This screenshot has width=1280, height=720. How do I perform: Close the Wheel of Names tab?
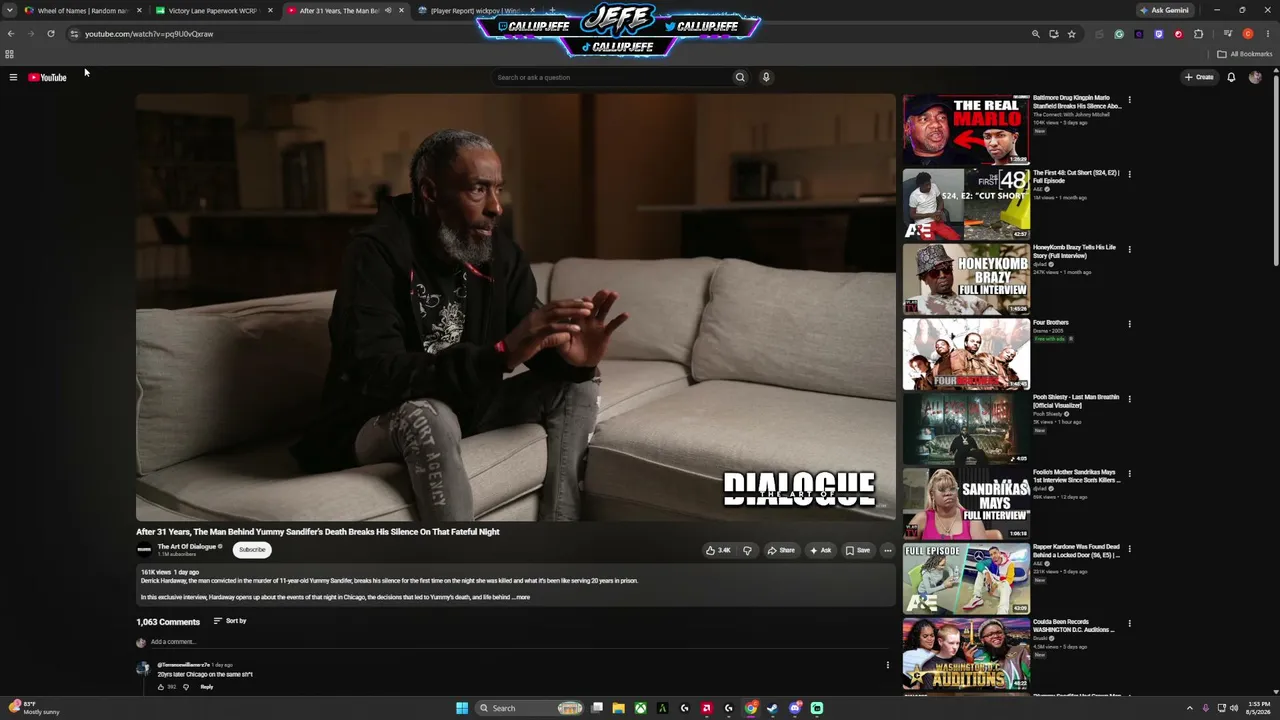(139, 11)
